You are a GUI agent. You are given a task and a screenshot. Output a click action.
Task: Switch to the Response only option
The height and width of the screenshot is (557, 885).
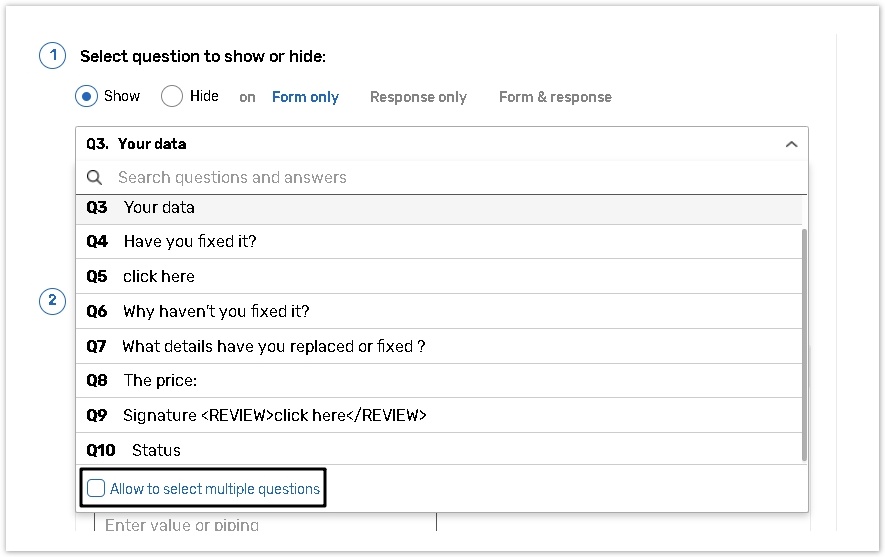coord(418,97)
